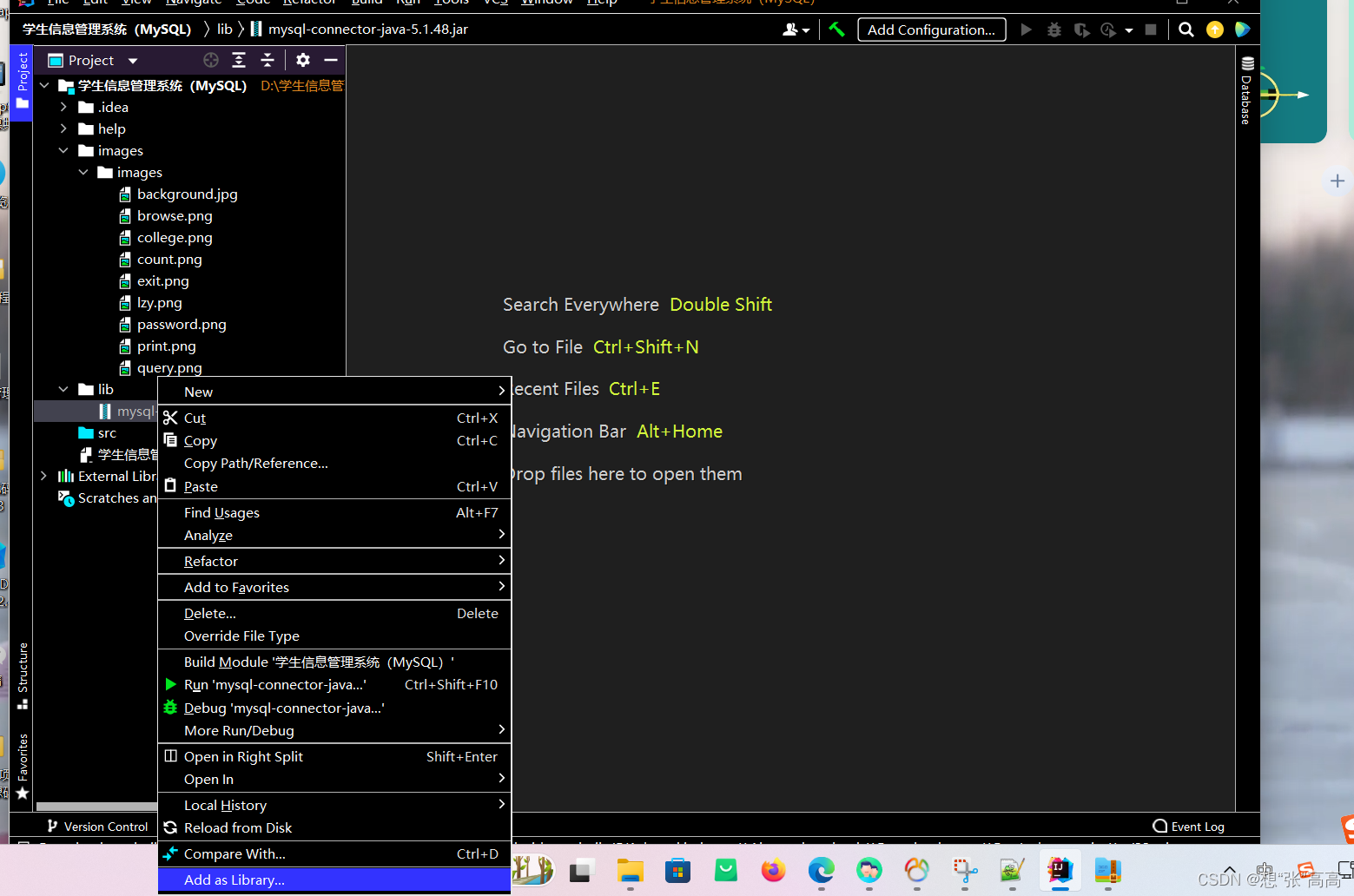Click Collapse All icon in Project panel

coord(267,60)
